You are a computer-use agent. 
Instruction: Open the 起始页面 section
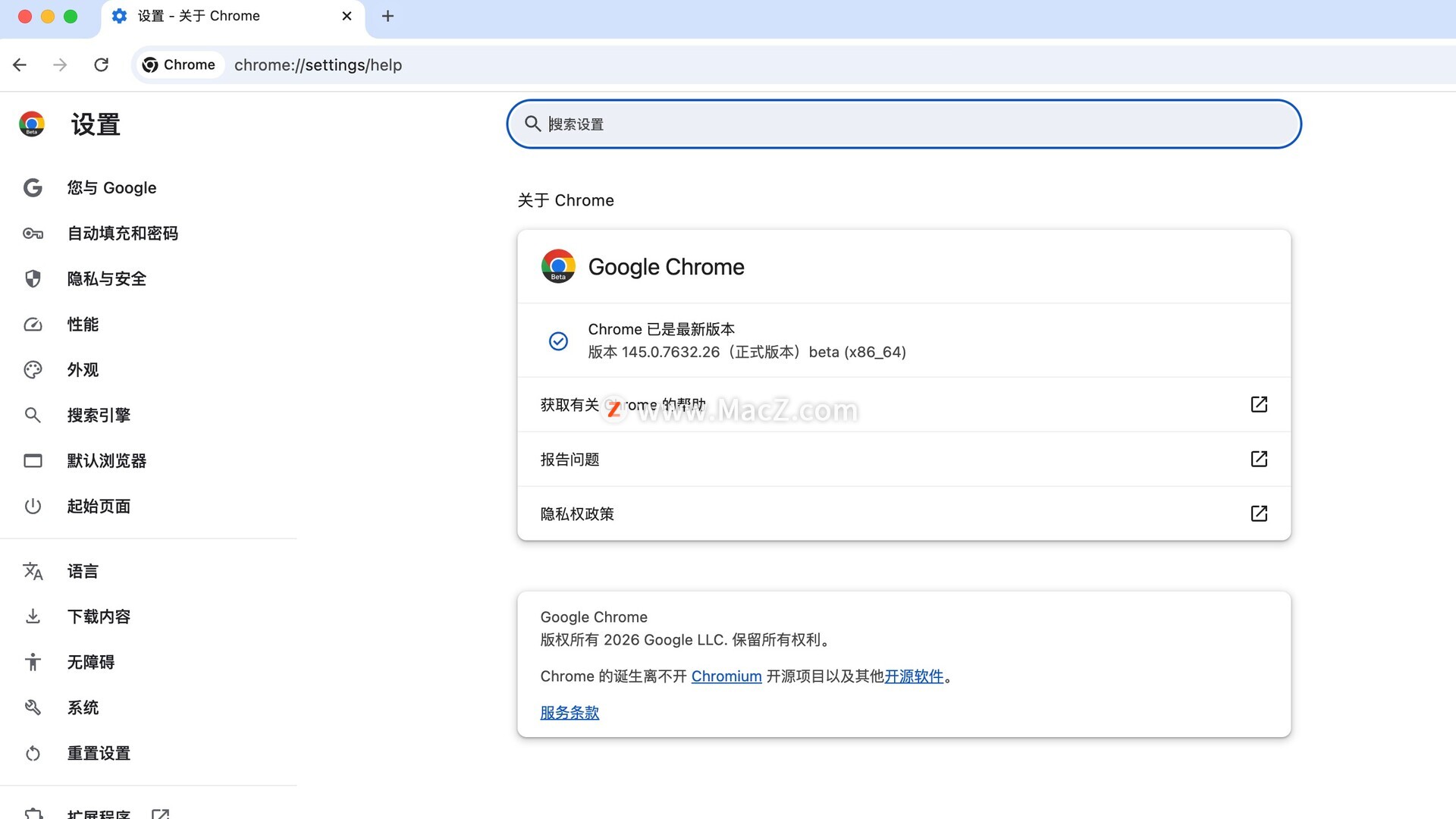tap(99, 506)
